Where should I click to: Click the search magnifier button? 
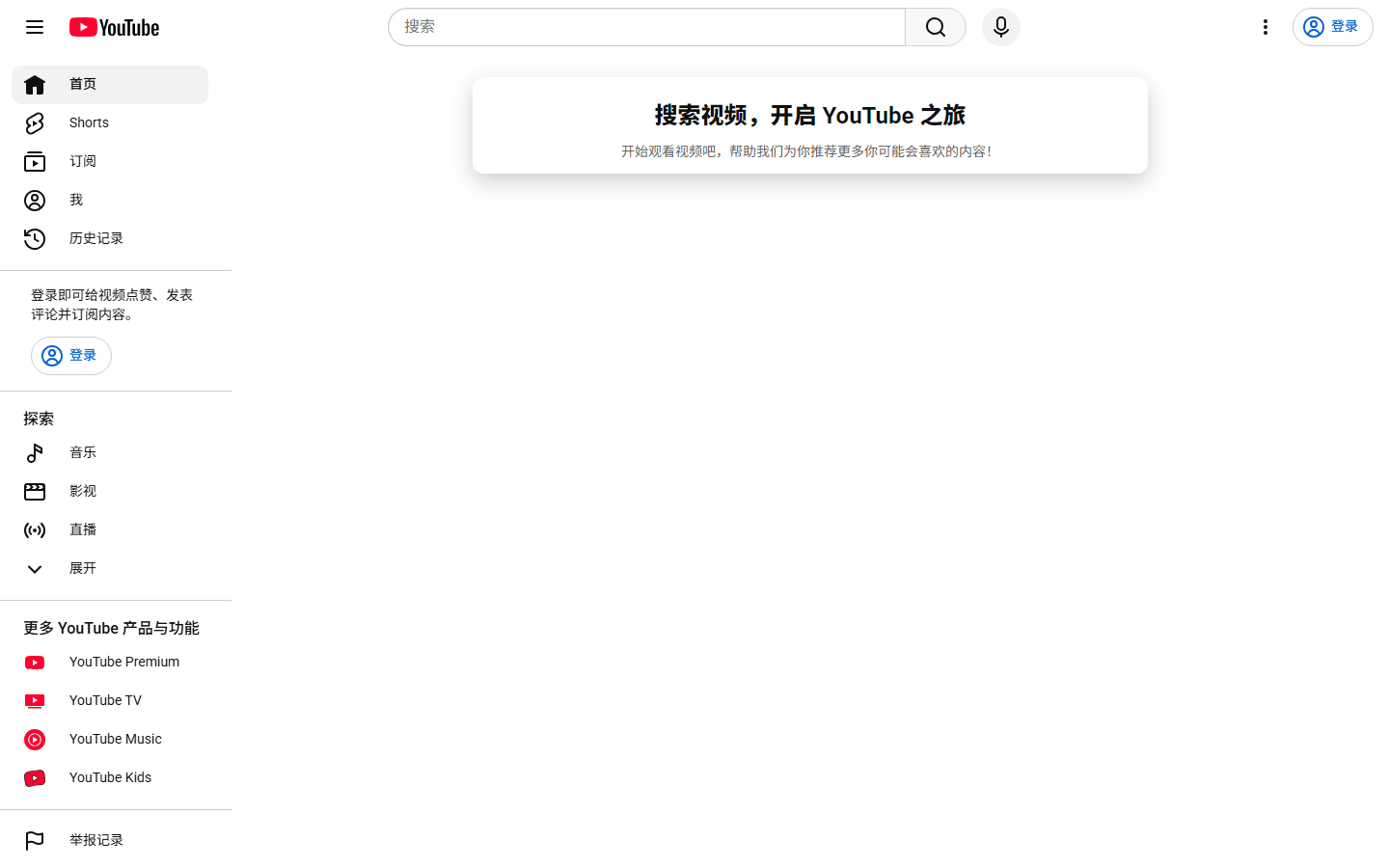point(936,27)
